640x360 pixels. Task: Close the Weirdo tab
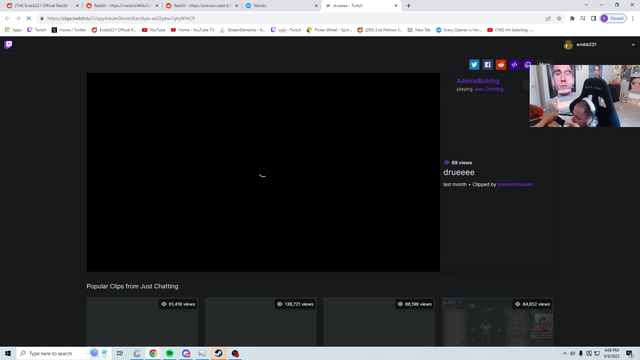tap(316, 6)
